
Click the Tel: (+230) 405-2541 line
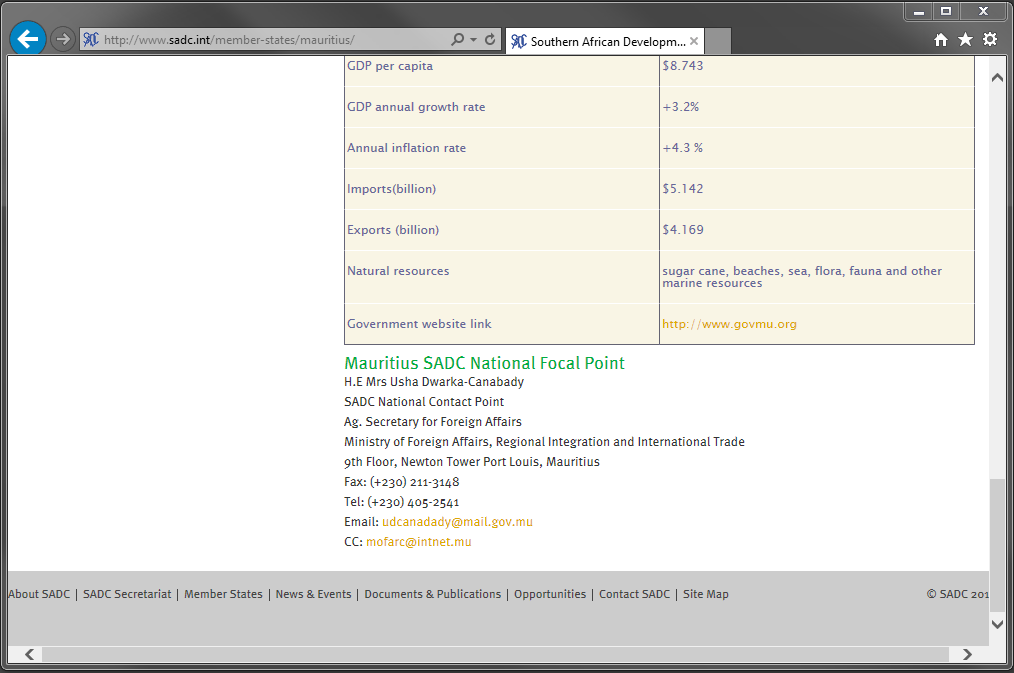(402, 502)
